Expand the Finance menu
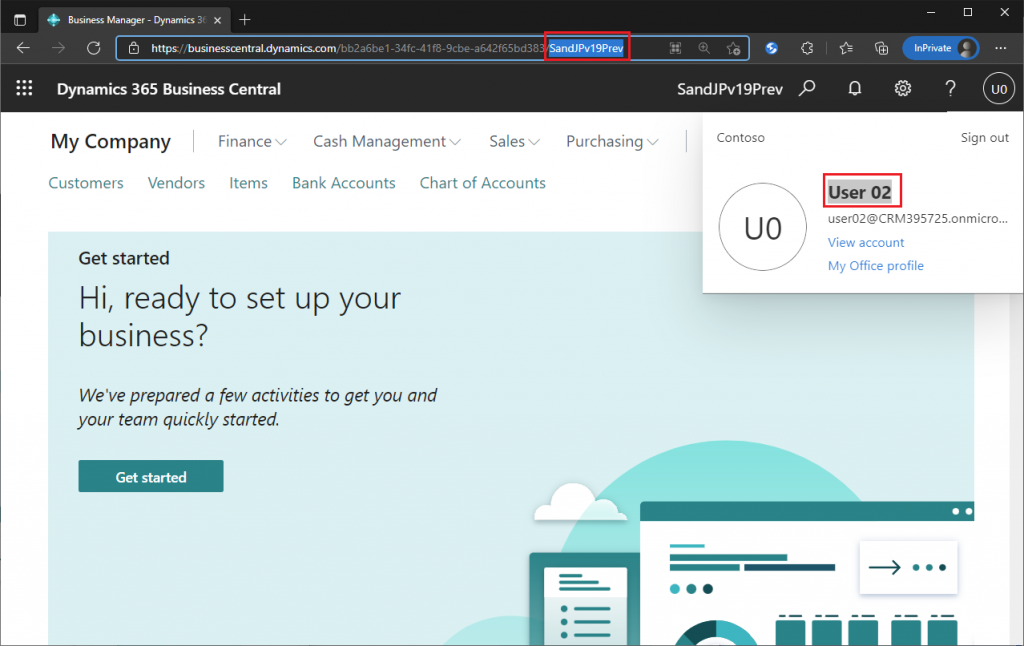The height and width of the screenshot is (646, 1024). coord(252,141)
